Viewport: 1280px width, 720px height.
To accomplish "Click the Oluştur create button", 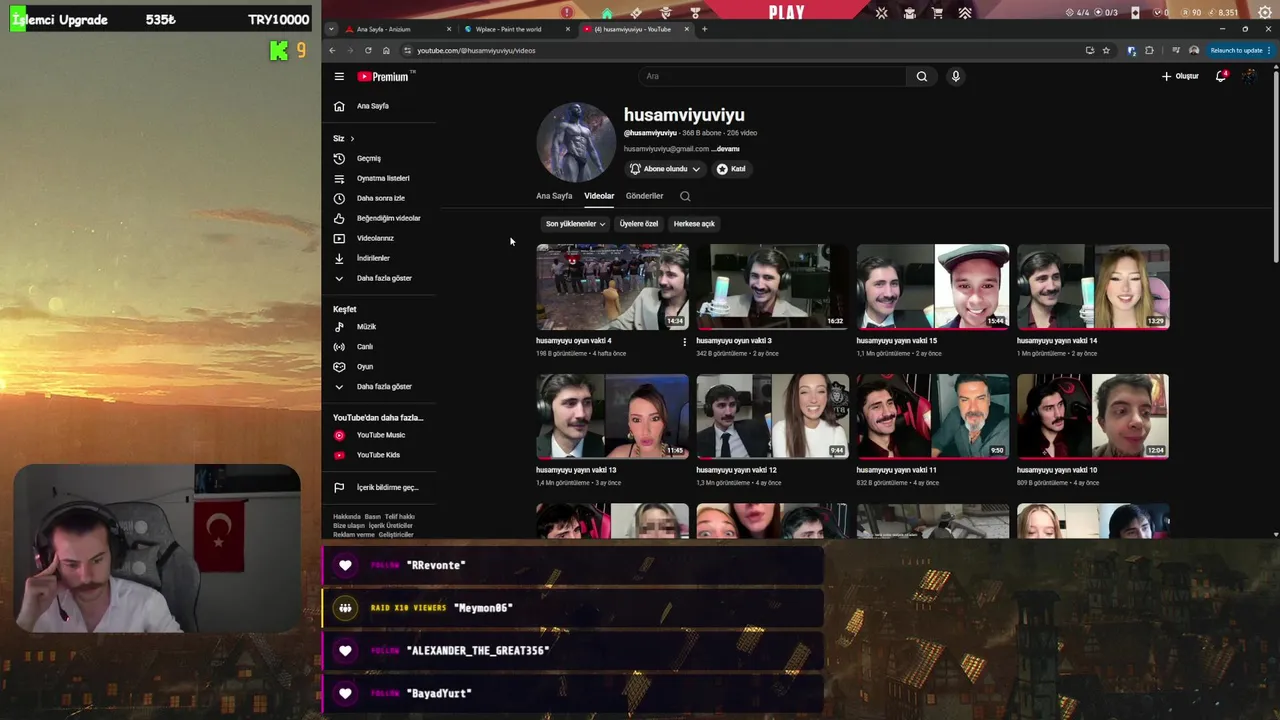I will (x=1180, y=76).
